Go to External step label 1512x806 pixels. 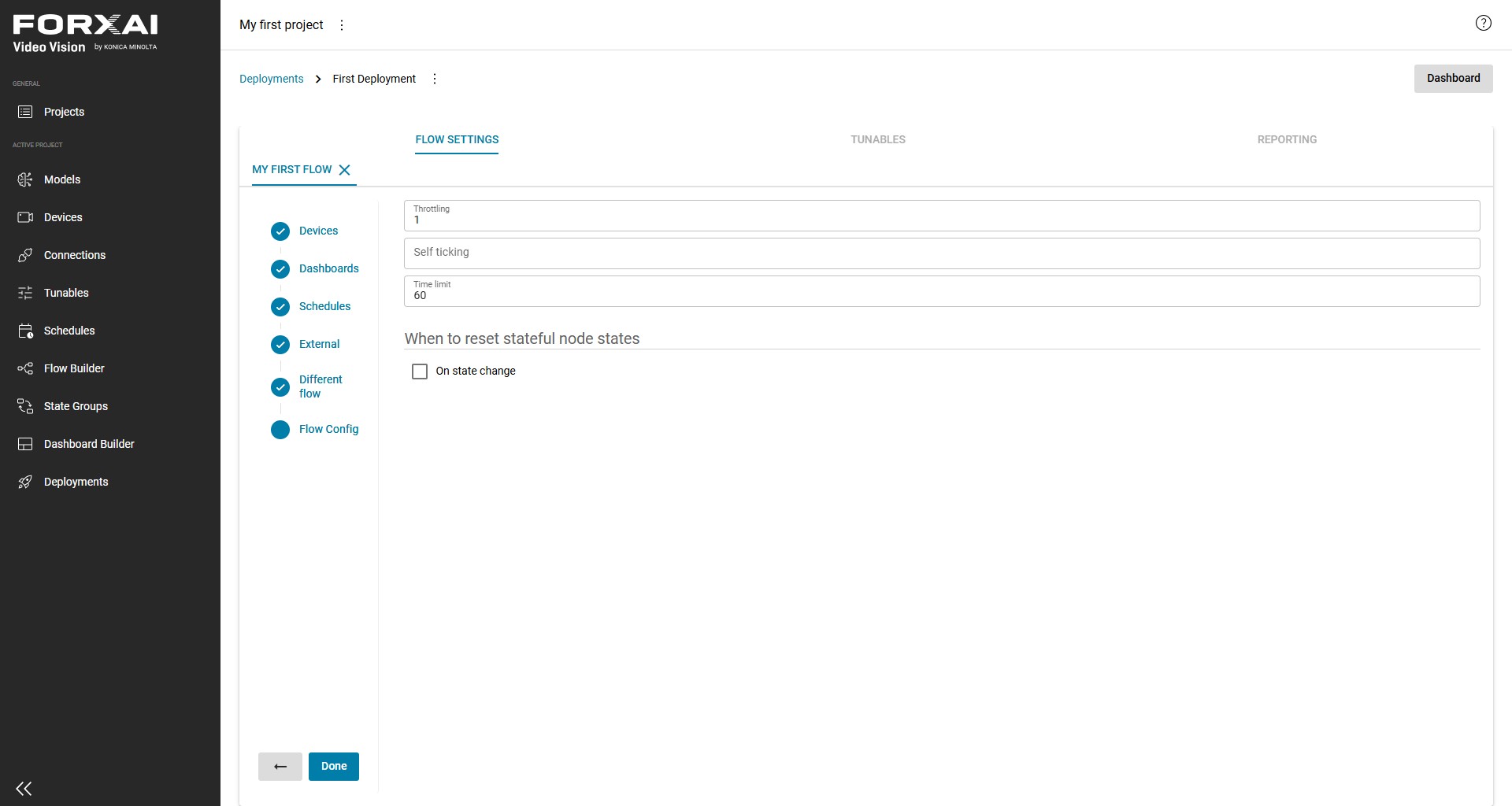click(x=319, y=344)
